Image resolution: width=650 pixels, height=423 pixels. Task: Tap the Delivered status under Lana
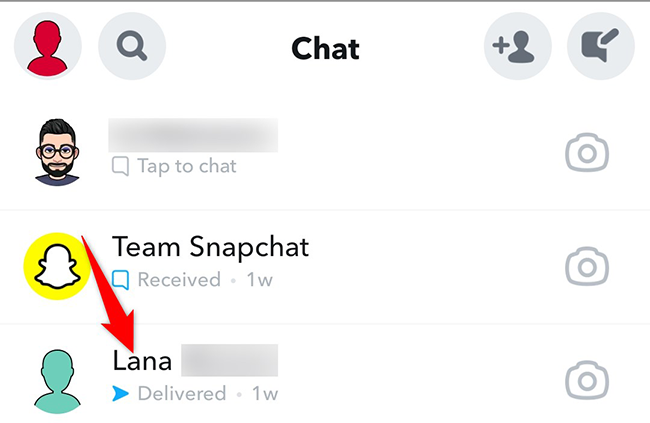(182, 393)
